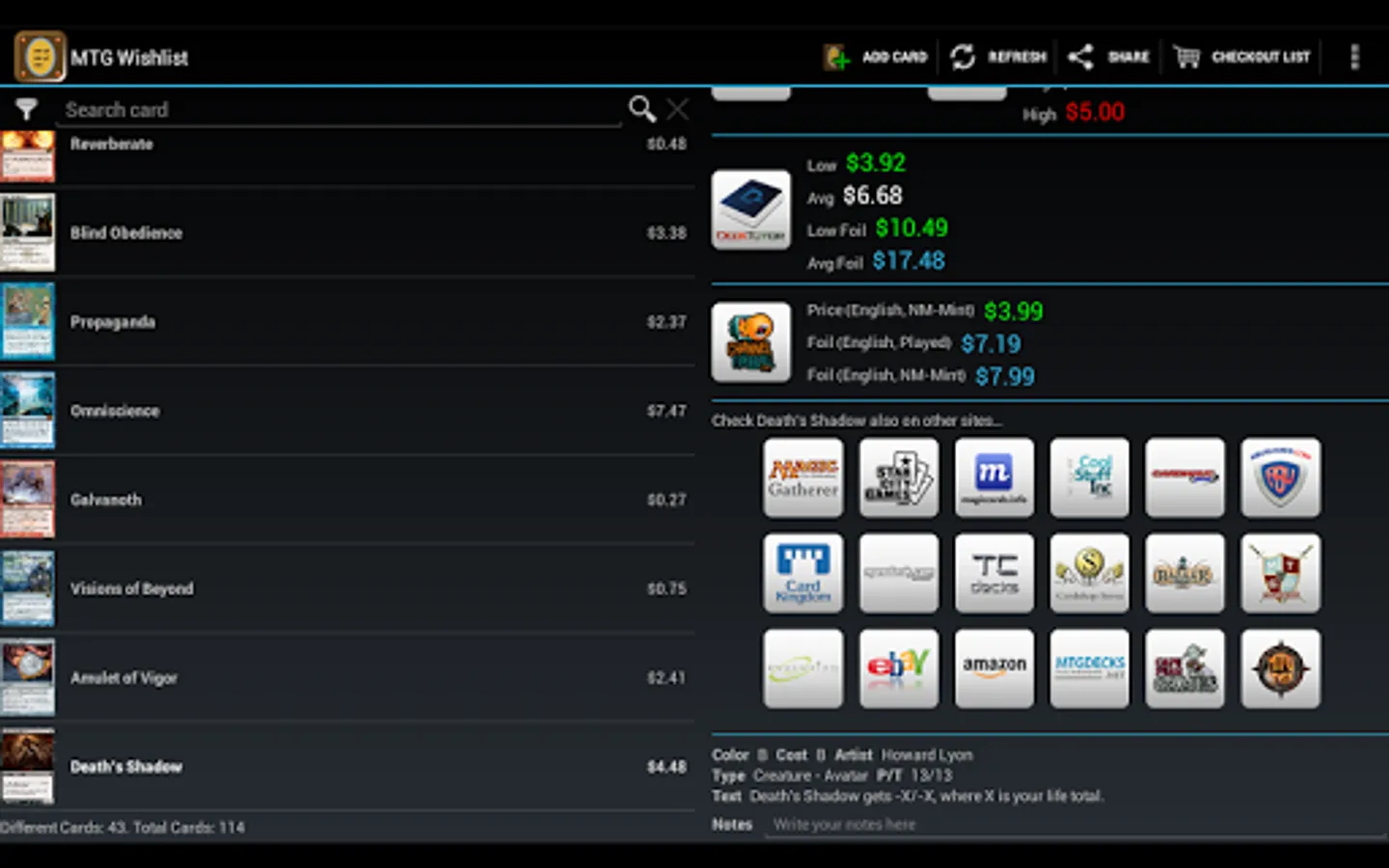Refresh card prices with Refresh button
The width and height of the screenshot is (1389, 868).
coord(997,57)
